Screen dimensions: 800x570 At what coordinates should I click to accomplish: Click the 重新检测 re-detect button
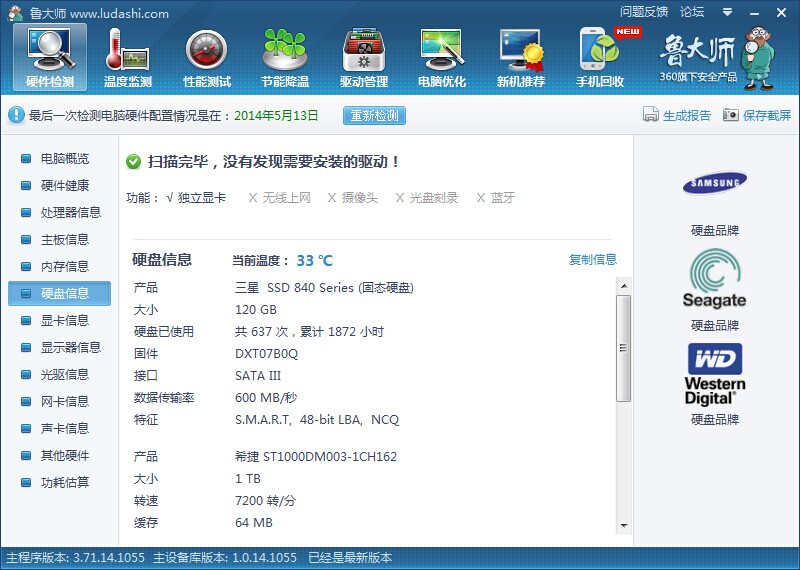[x=374, y=115]
